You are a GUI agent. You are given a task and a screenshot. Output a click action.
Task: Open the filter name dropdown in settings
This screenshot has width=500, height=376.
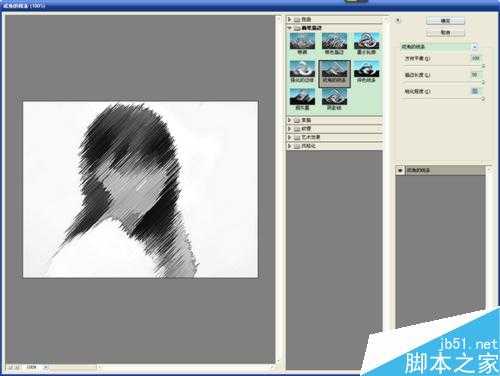tap(475, 47)
